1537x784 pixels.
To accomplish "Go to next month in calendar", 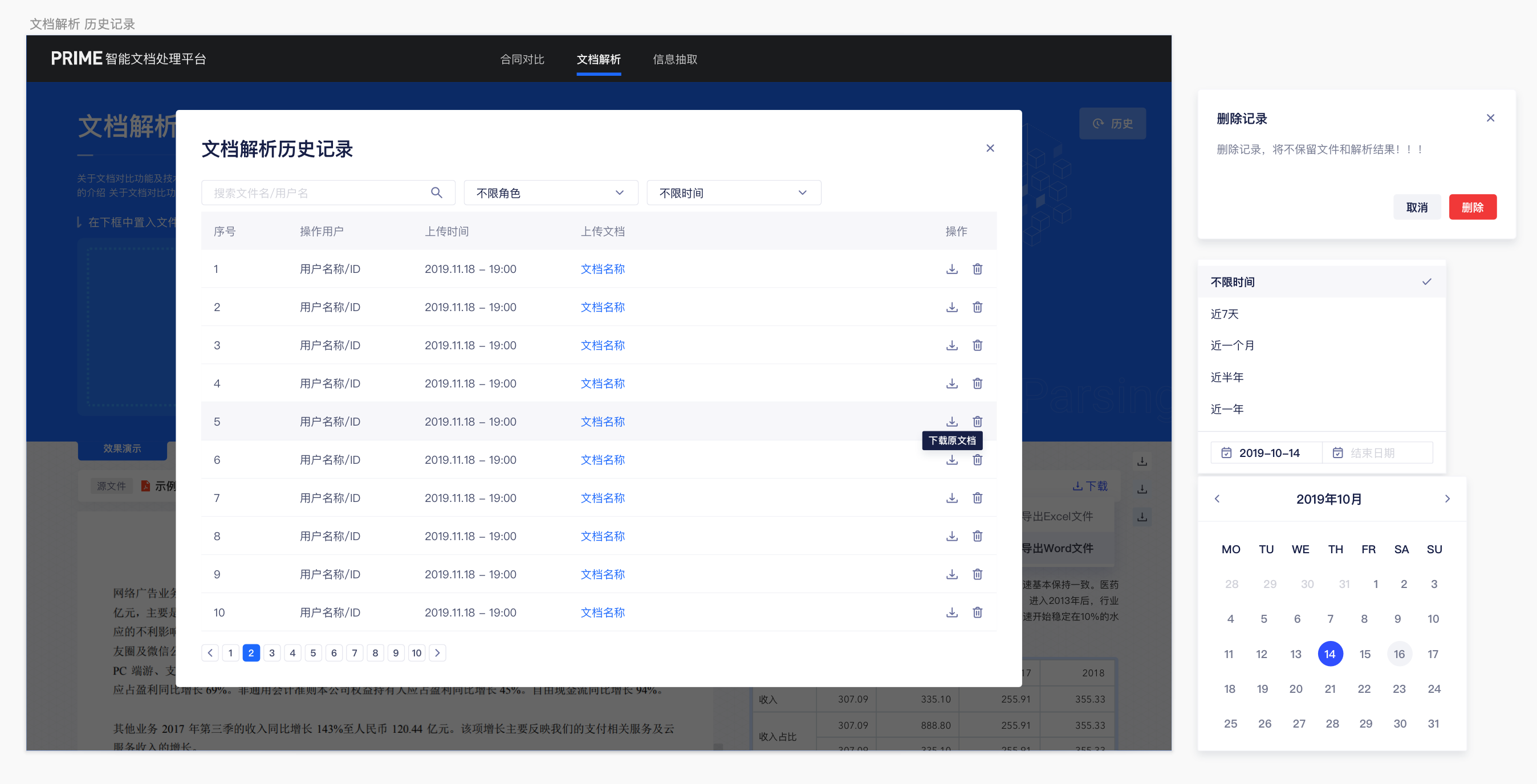I will 1447,499.
